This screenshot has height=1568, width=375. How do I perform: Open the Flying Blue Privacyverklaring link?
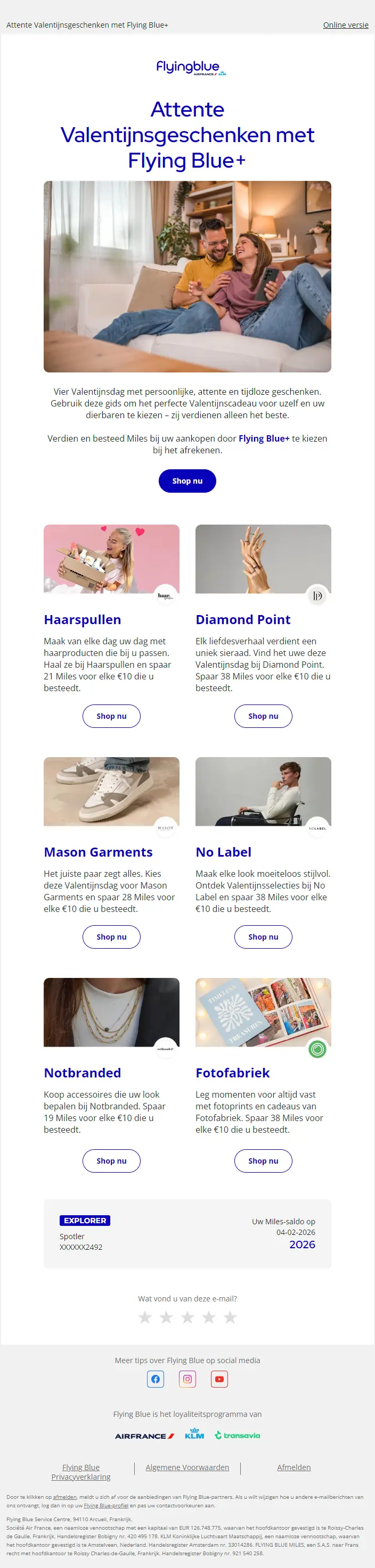(81, 1472)
